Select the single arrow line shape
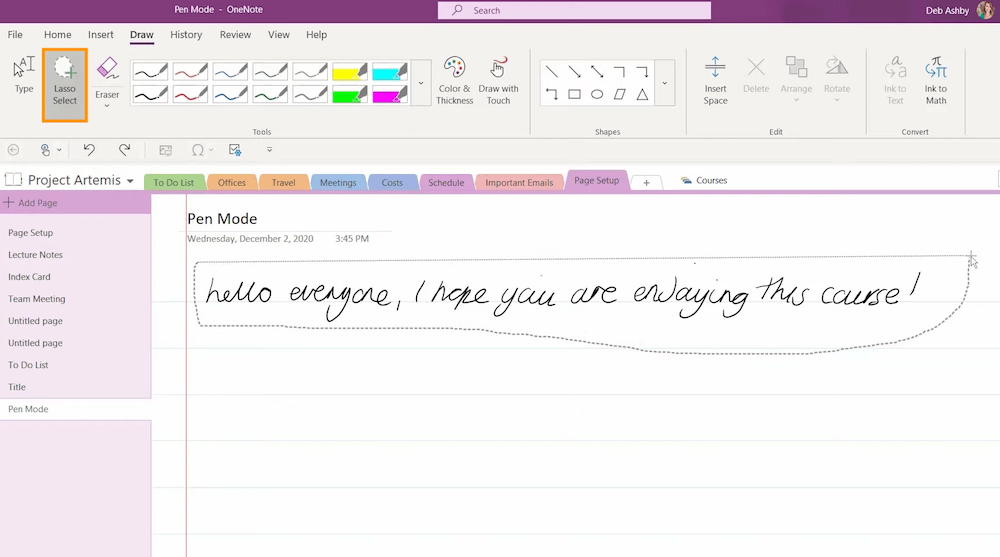 (x=574, y=71)
